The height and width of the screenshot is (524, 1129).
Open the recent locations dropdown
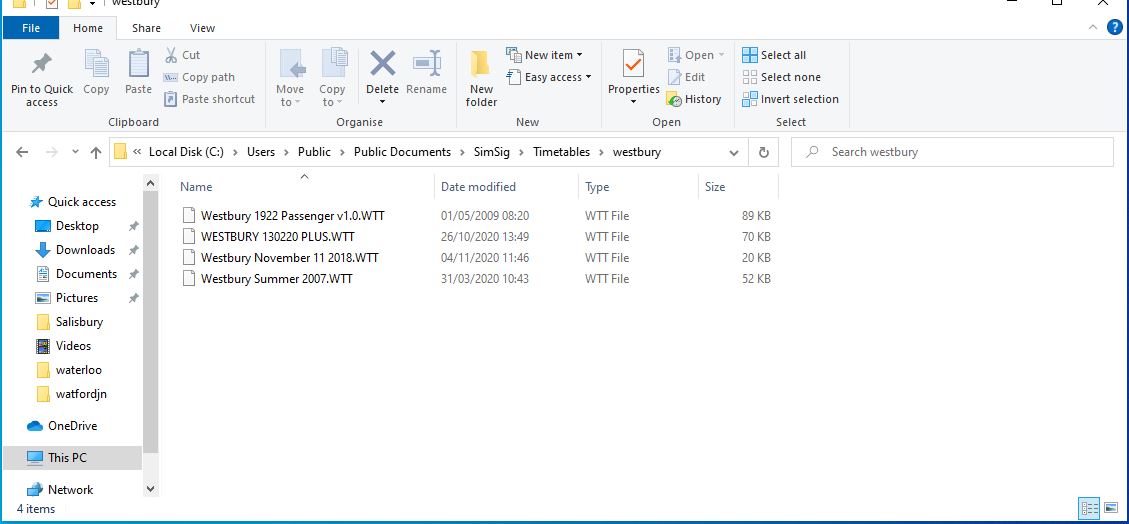pyautogui.click(x=75, y=153)
